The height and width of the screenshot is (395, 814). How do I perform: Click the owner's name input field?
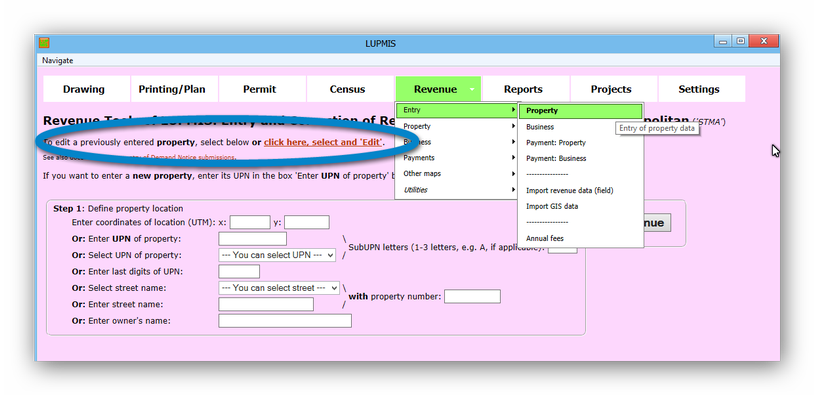(x=285, y=321)
